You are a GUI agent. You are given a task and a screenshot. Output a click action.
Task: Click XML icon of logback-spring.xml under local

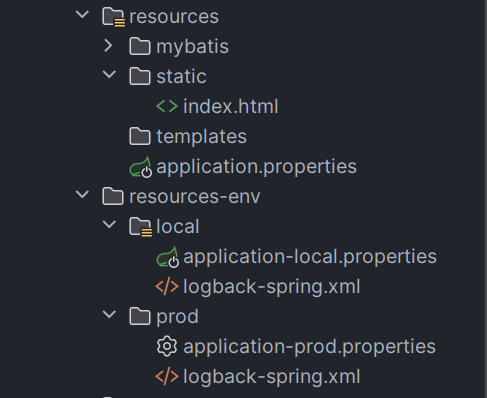[167, 286]
